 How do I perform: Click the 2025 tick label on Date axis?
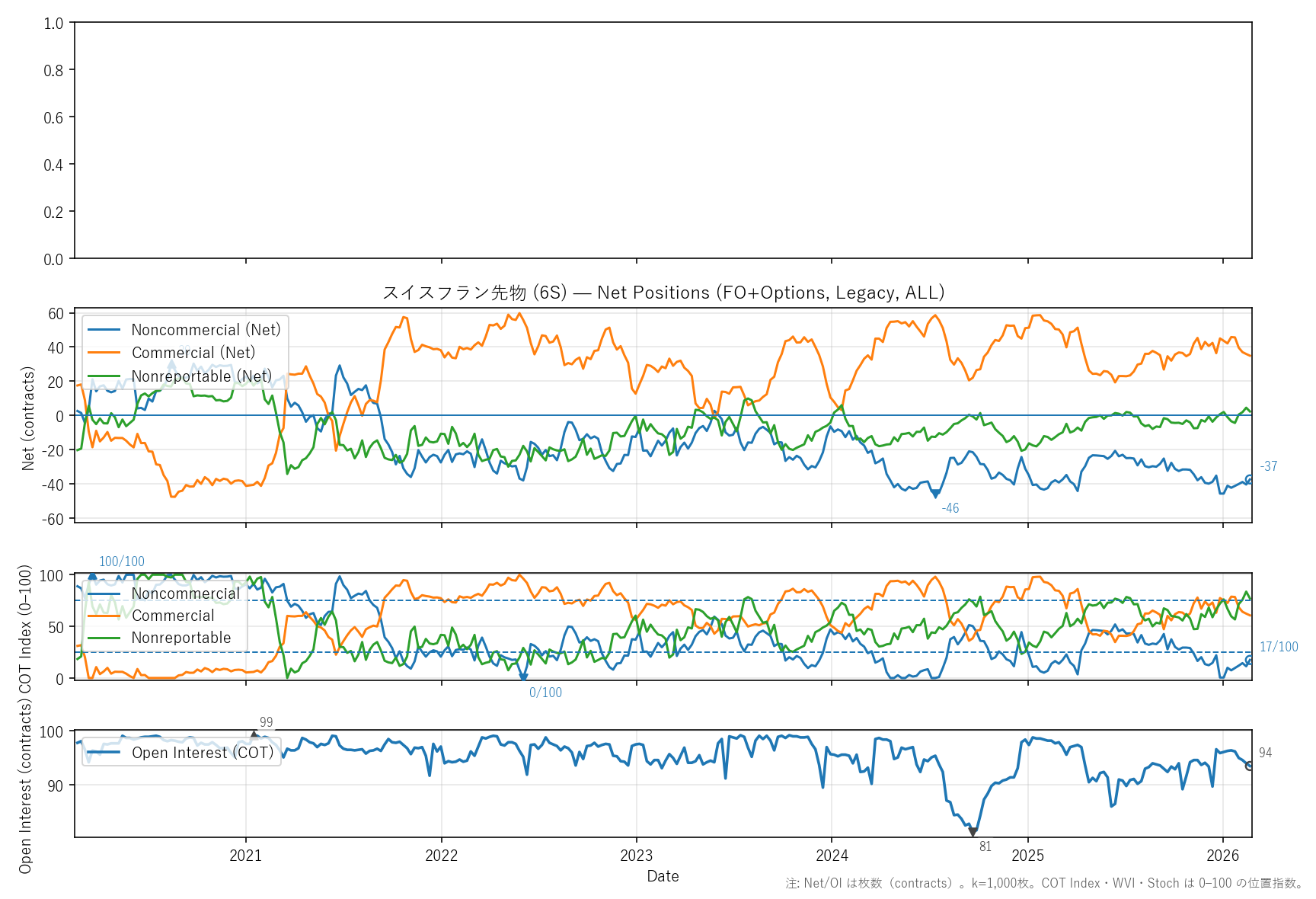pyautogui.click(x=1027, y=856)
